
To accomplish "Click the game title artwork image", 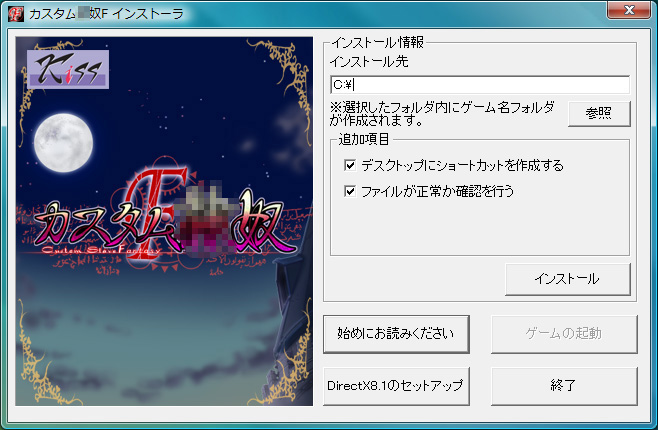I will pos(164,221).
